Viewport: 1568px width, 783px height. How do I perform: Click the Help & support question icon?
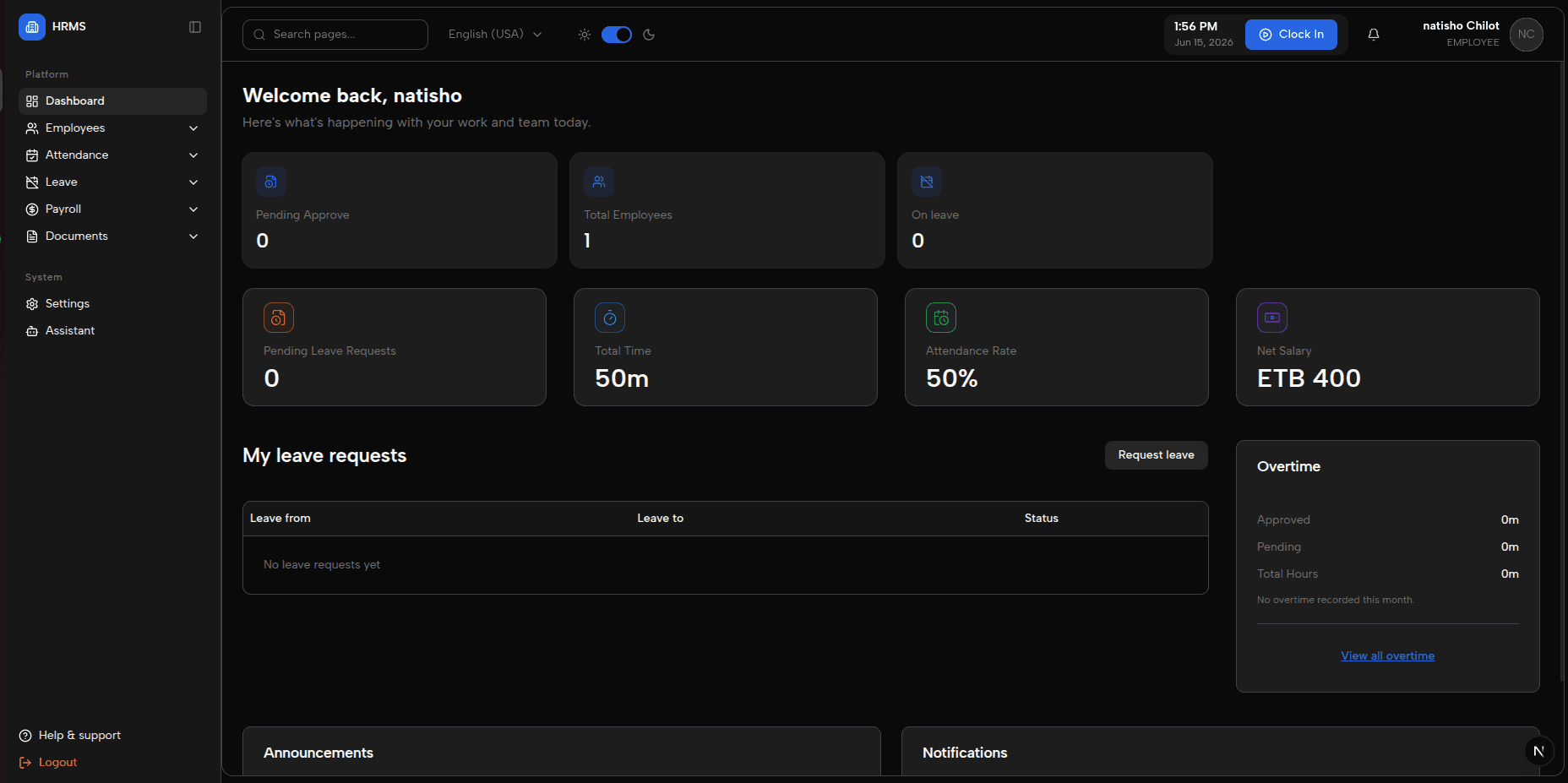[x=25, y=736]
